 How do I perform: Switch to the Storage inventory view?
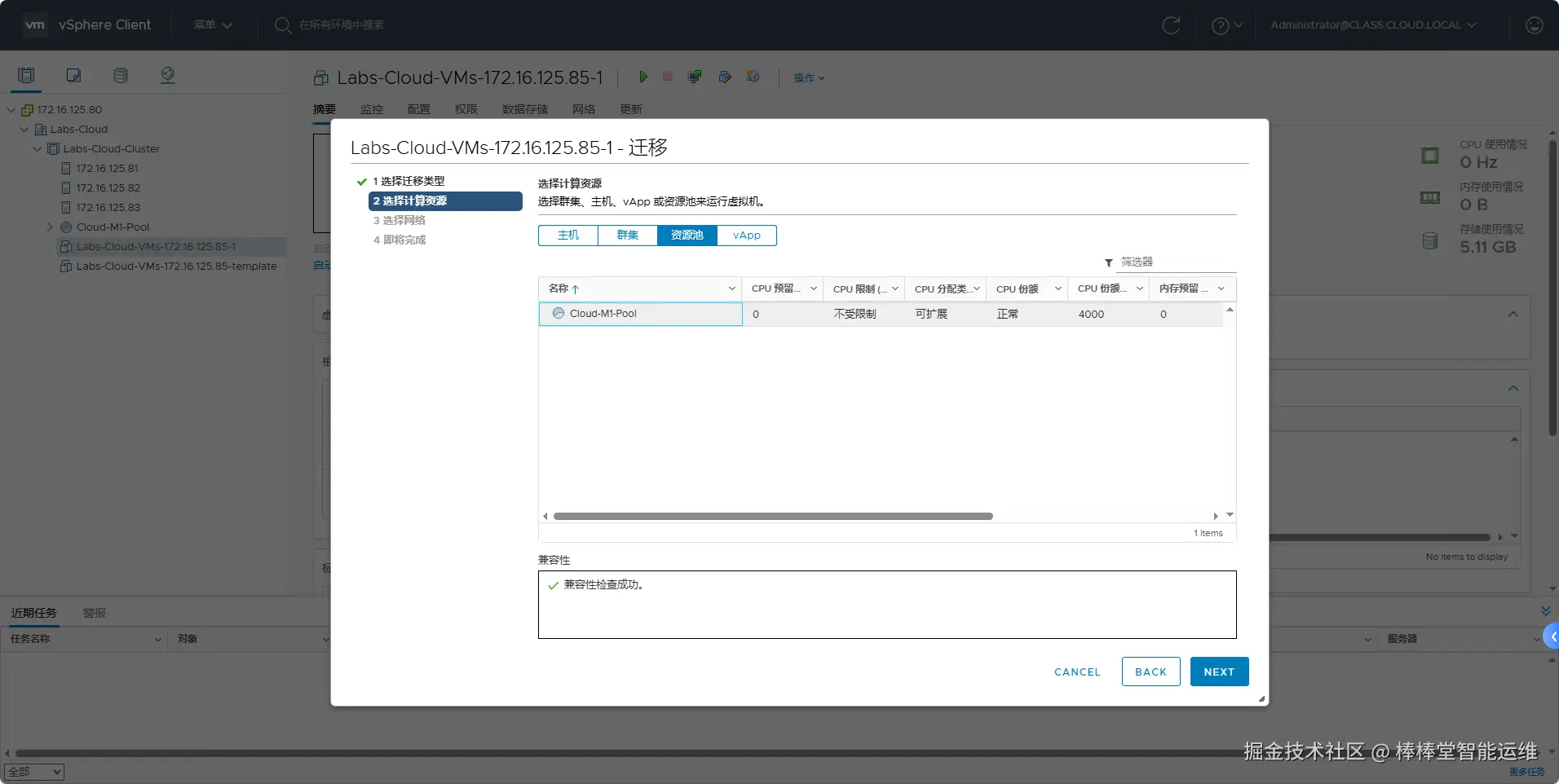(x=121, y=76)
